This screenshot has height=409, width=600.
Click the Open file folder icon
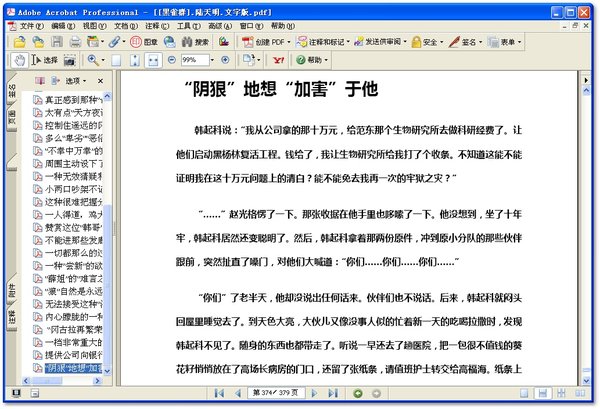click(19, 42)
